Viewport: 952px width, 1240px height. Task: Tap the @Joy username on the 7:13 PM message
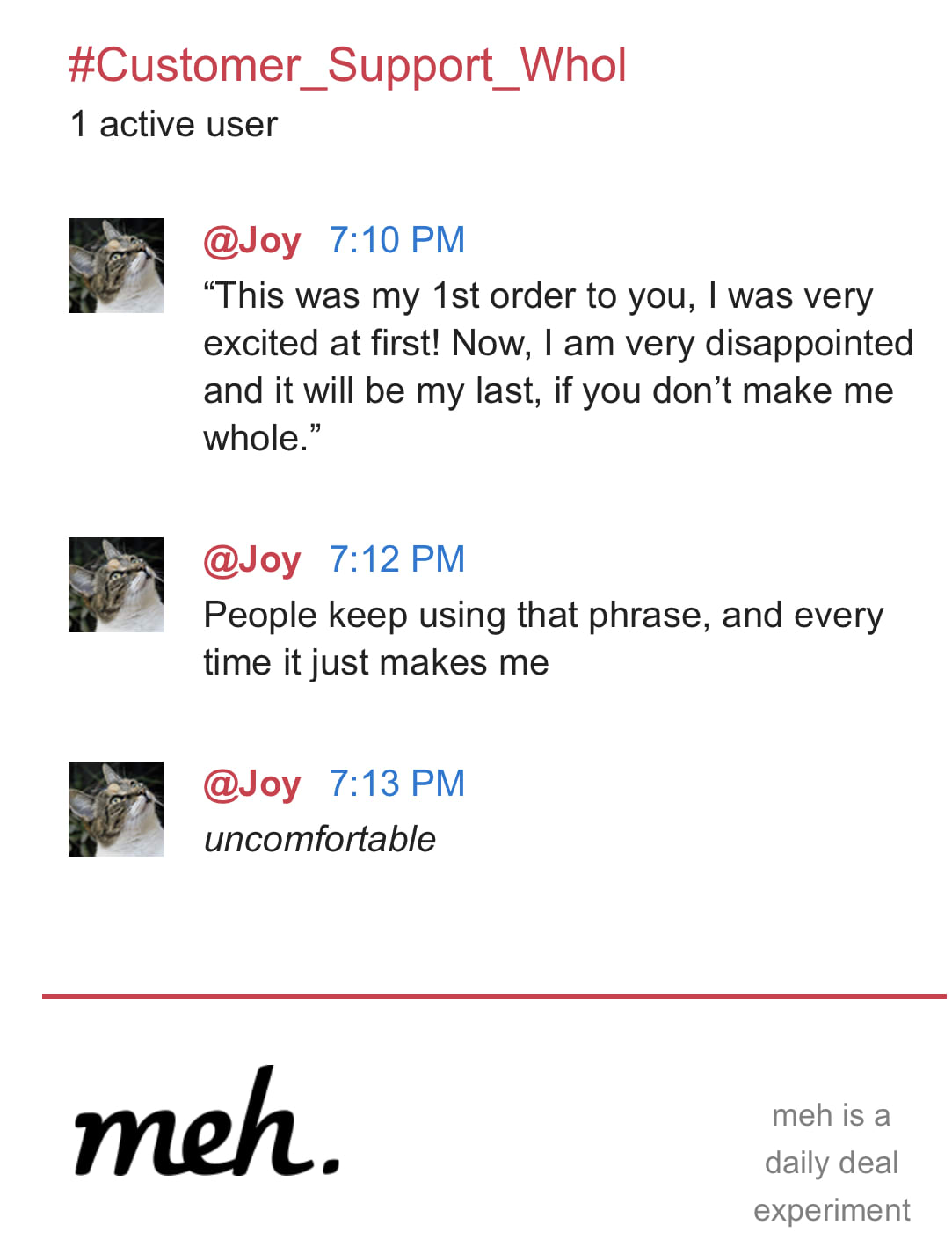pos(251,784)
